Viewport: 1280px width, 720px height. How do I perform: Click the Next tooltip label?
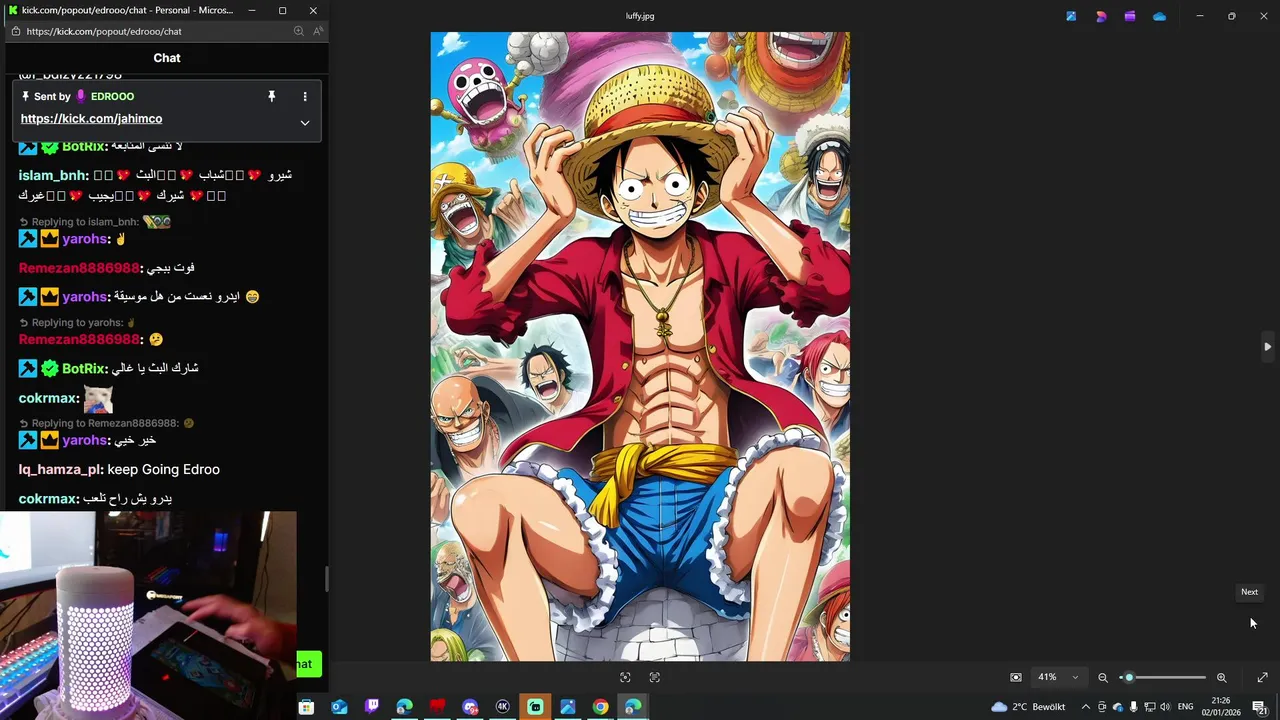tap(1249, 592)
